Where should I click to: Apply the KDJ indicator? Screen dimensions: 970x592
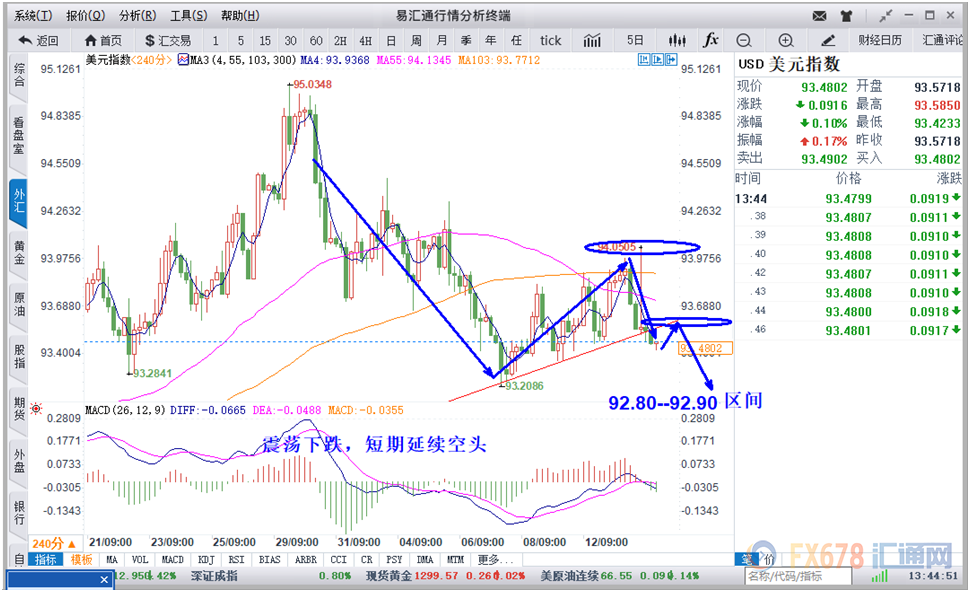(x=206, y=560)
